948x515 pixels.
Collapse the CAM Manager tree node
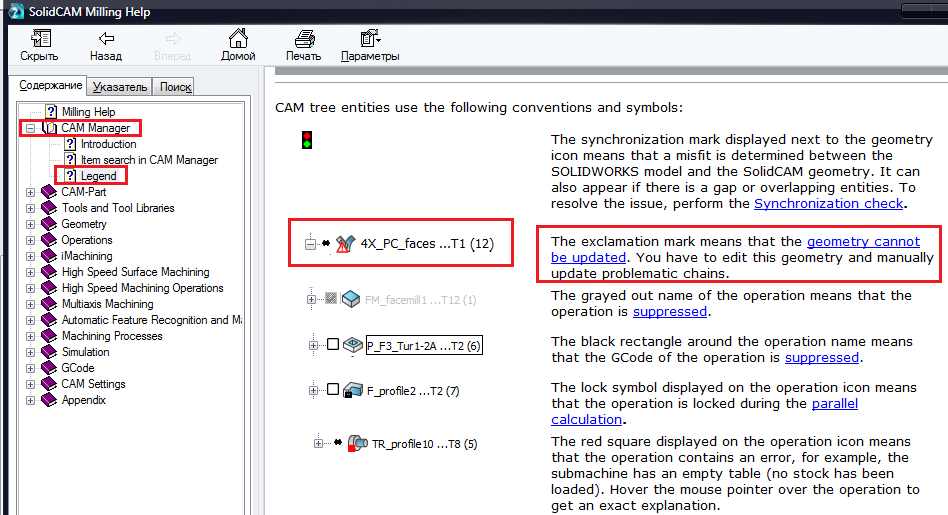30,128
